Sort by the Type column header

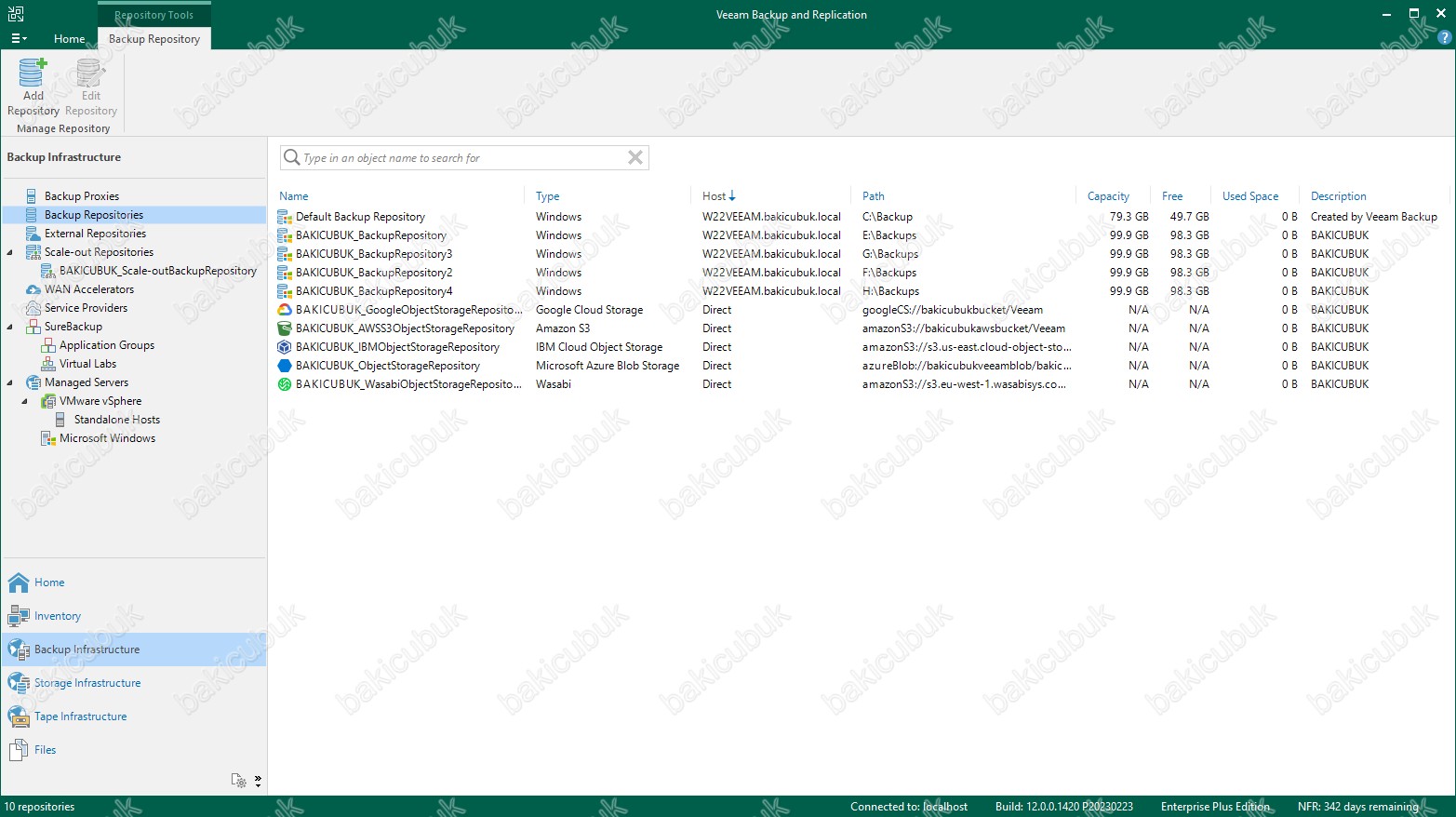(548, 196)
